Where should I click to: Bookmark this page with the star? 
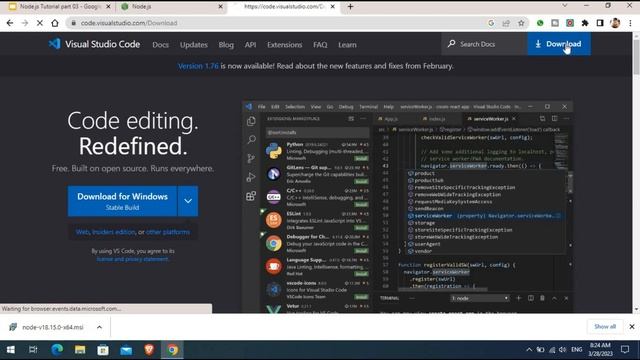[521, 23]
